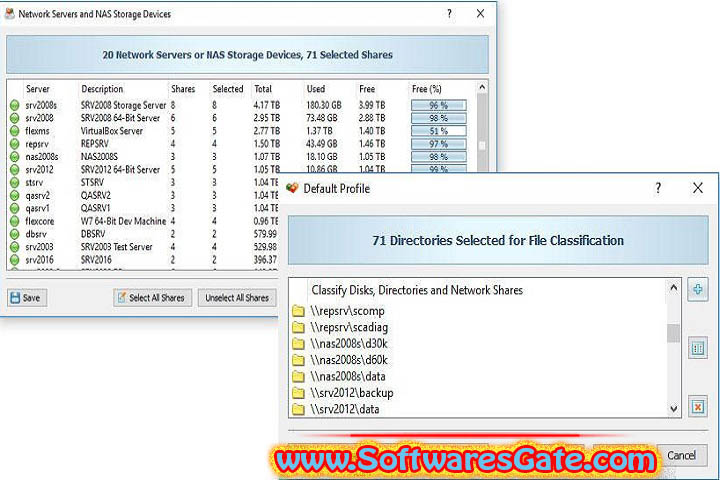This screenshot has height=480, width=720.
Task: Click the folder icon for \\srv2012\data
Action: click(x=298, y=409)
